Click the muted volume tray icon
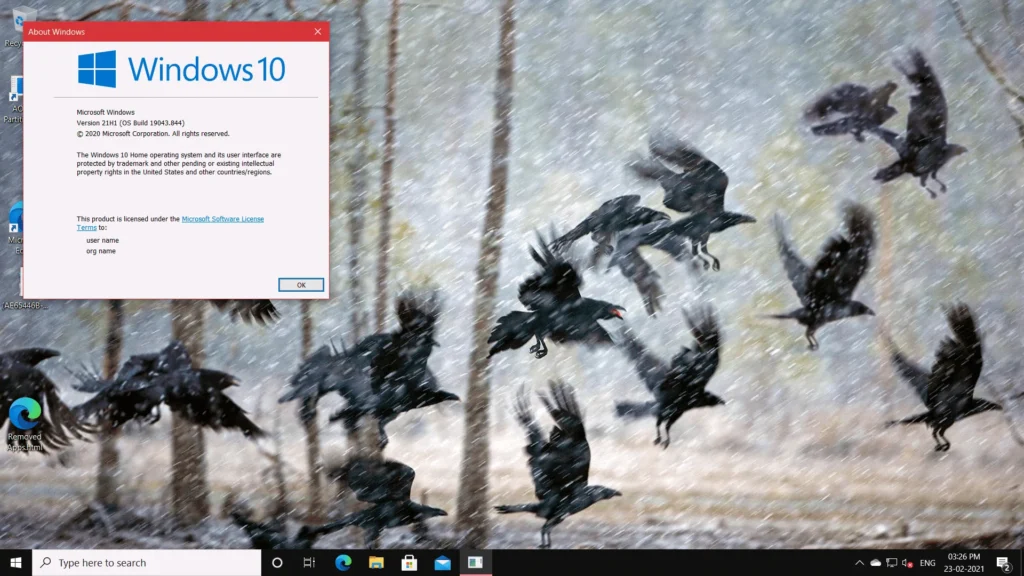Screen dimensions: 1024x576 tap(906, 562)
